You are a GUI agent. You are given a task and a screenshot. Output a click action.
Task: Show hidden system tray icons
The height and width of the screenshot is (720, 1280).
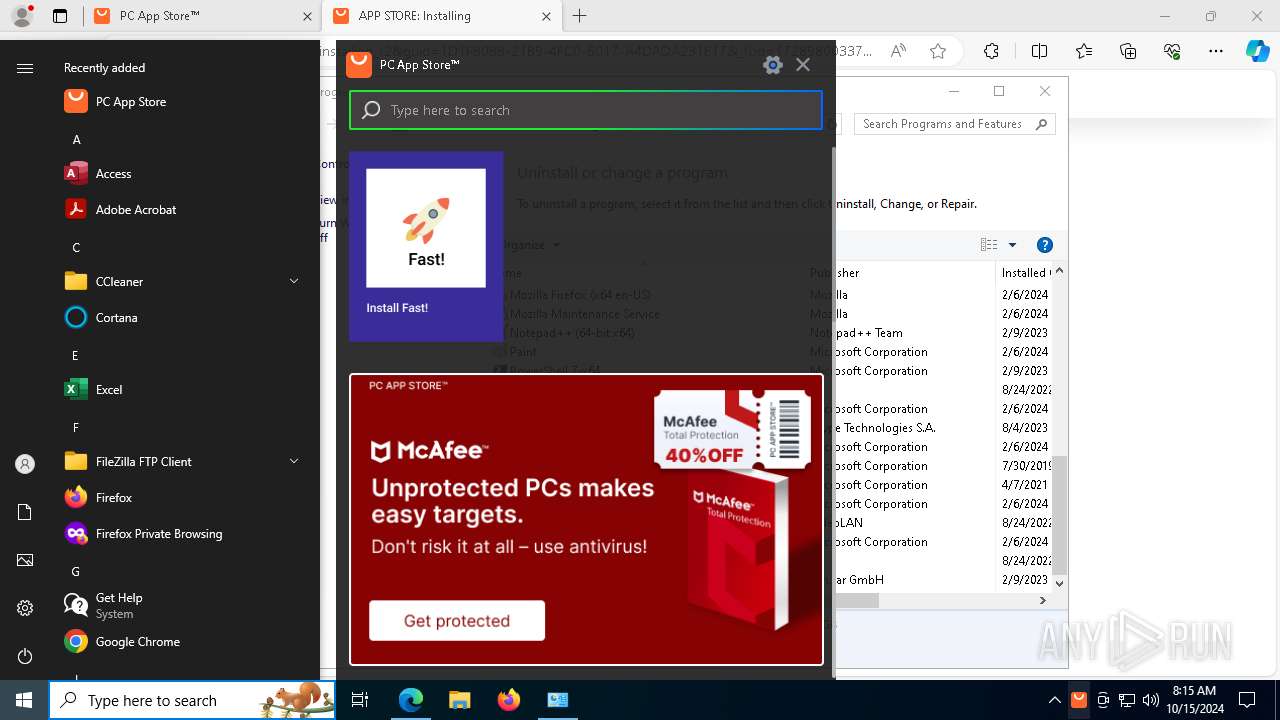click(x=1054, y=700)
